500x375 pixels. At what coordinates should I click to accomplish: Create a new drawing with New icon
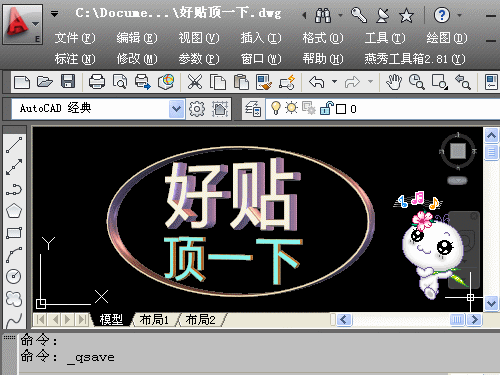pos(22,82)
